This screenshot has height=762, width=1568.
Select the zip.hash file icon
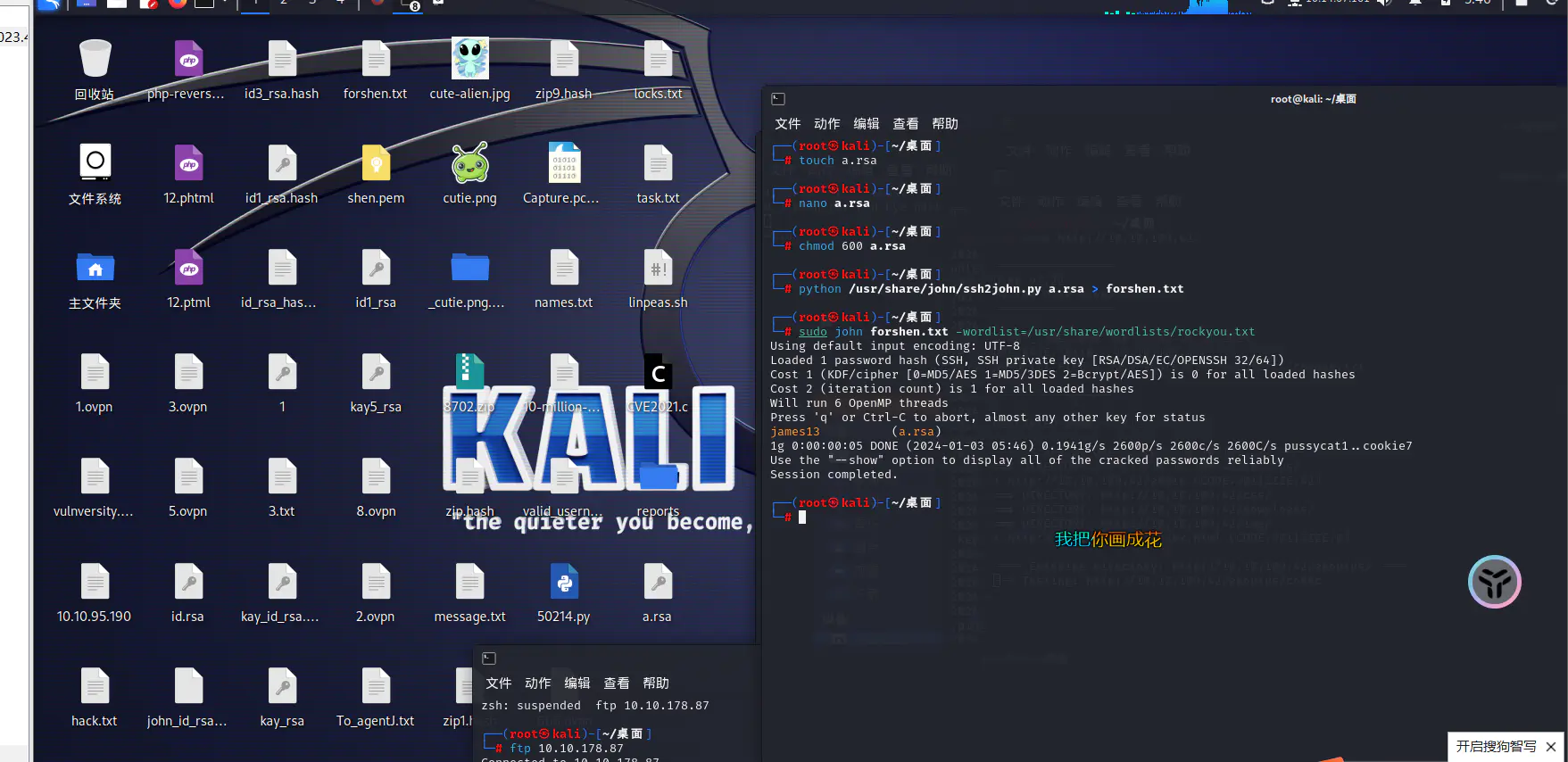469,476
